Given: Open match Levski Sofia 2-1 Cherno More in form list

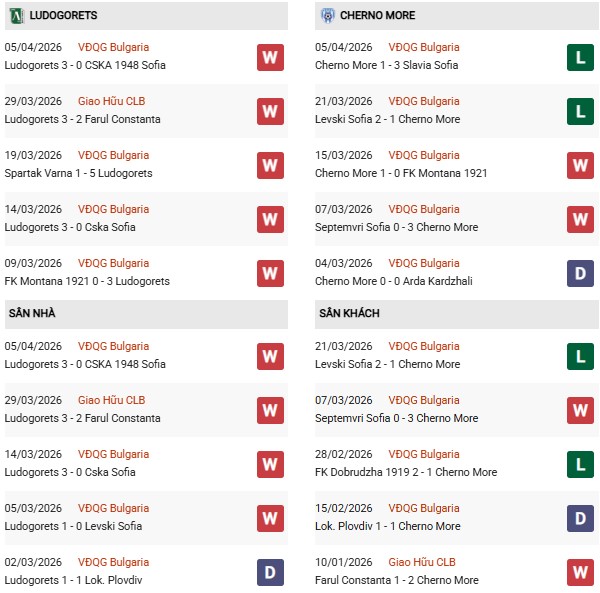Looking at the screenshot, I should (387, 119).
